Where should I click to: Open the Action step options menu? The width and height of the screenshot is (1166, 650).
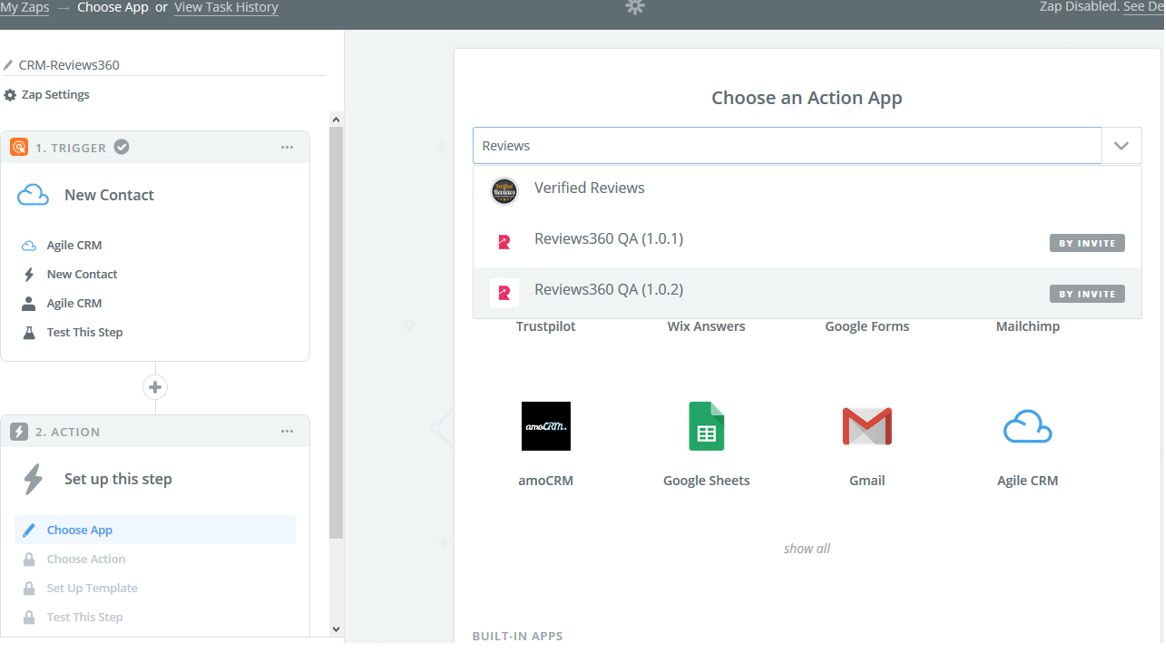(287, 431)
